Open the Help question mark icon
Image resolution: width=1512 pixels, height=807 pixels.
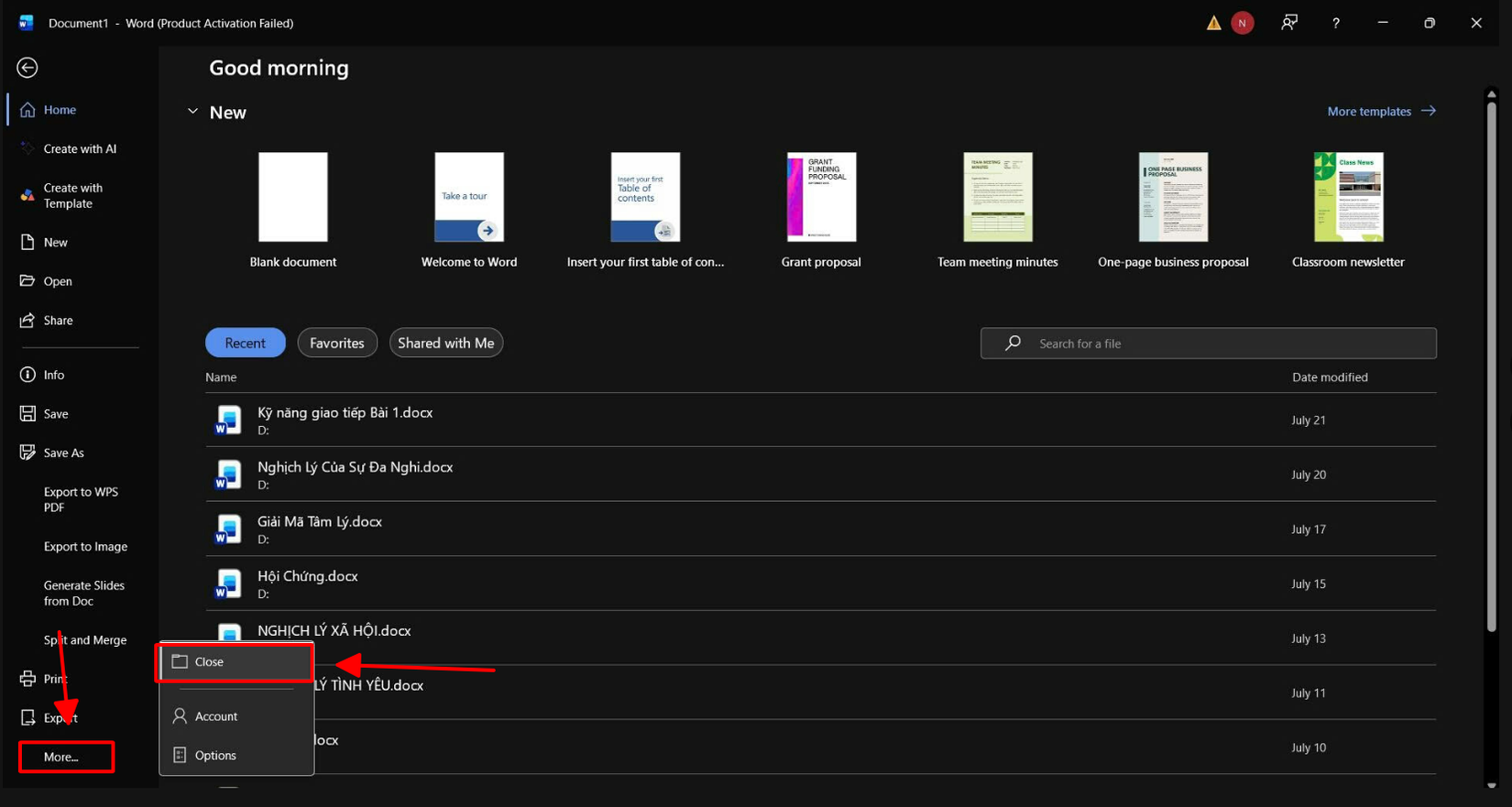point(1336,23)
